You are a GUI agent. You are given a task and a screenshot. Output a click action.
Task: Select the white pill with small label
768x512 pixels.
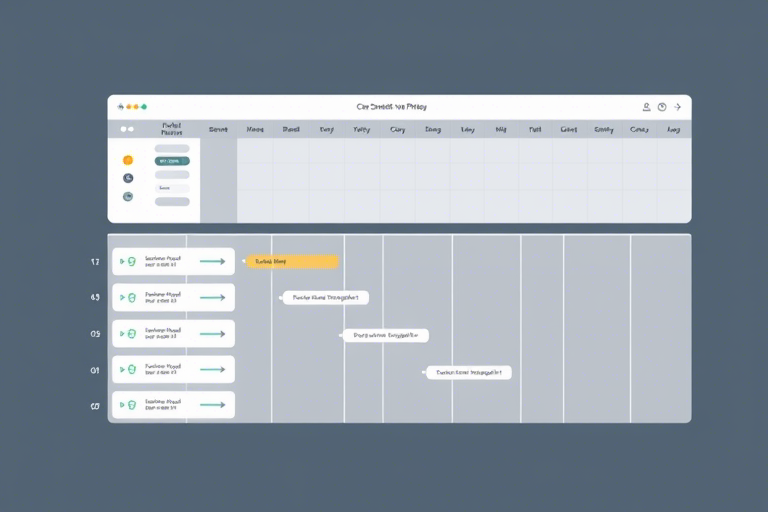[172, 188]
